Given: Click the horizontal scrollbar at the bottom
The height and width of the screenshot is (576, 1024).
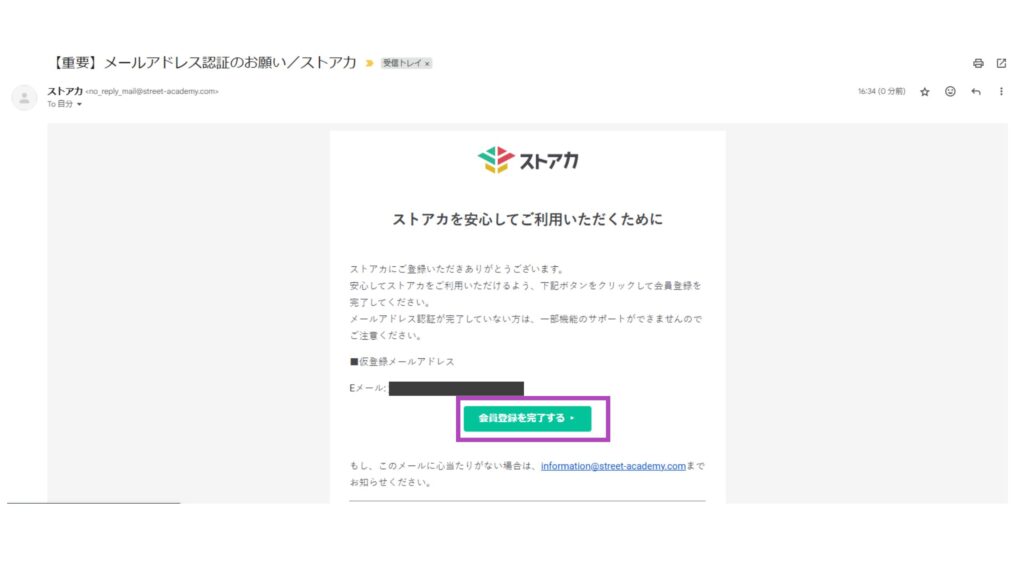Looking at the screenshot, I should [93, 503].
